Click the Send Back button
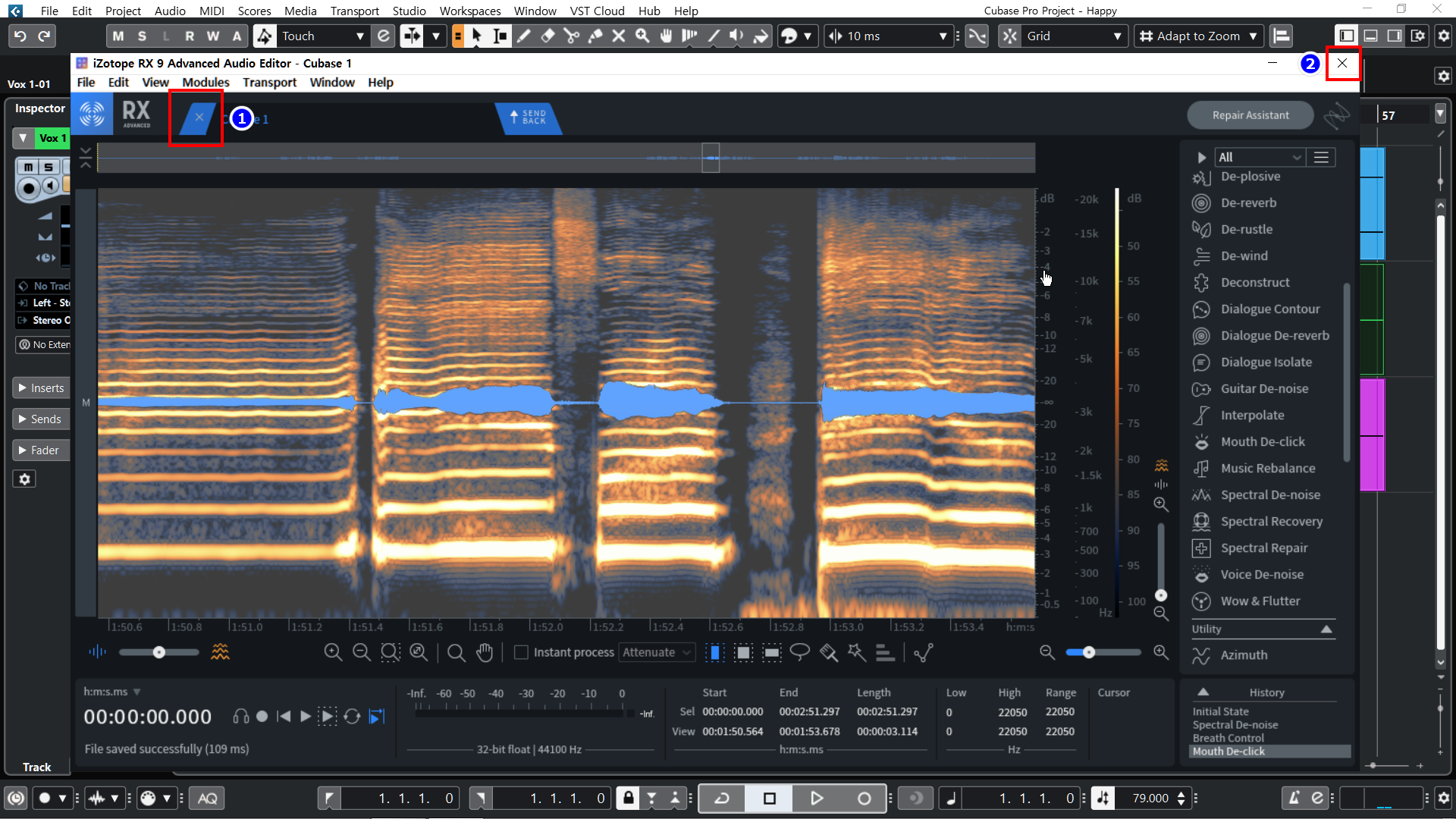Image resolution: width=1456 pixels, height=819 pixels. 528,117
